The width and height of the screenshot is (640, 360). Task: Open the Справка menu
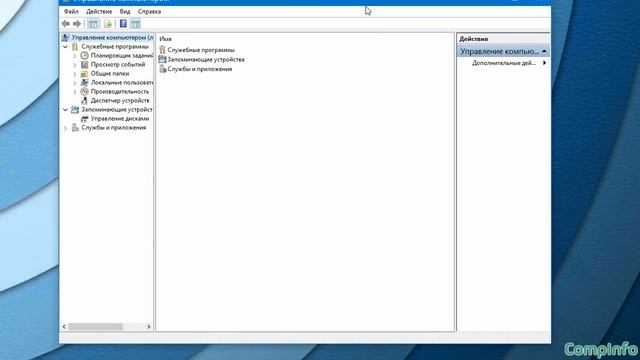149,11
